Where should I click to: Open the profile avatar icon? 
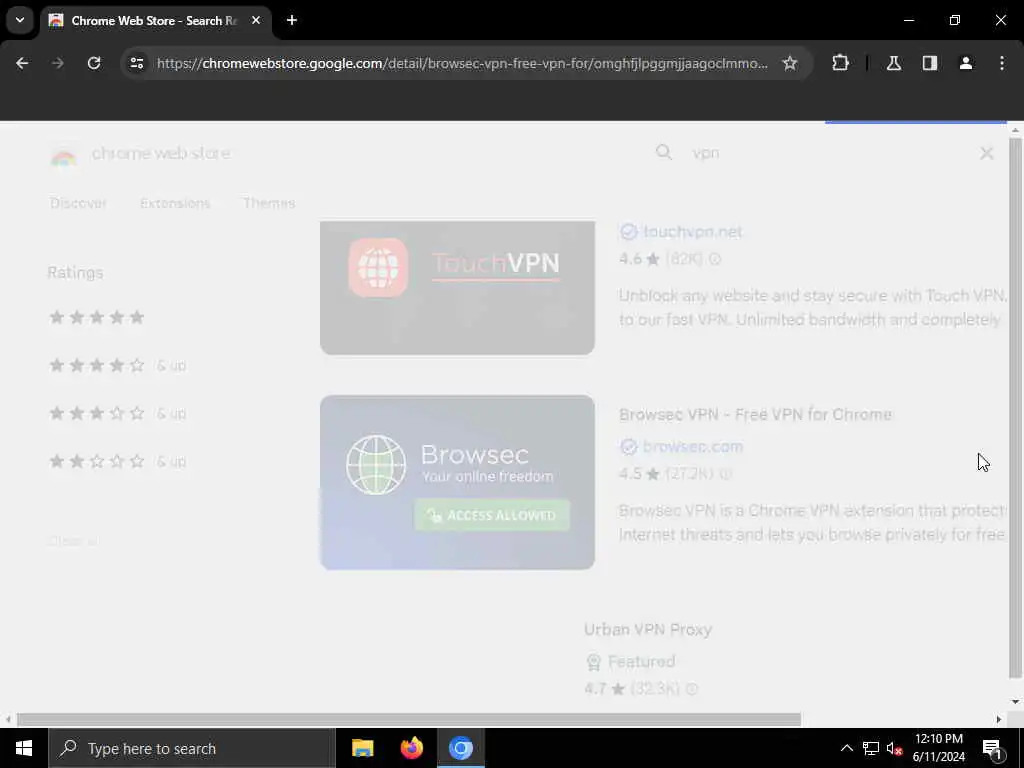tap(966, 63)
